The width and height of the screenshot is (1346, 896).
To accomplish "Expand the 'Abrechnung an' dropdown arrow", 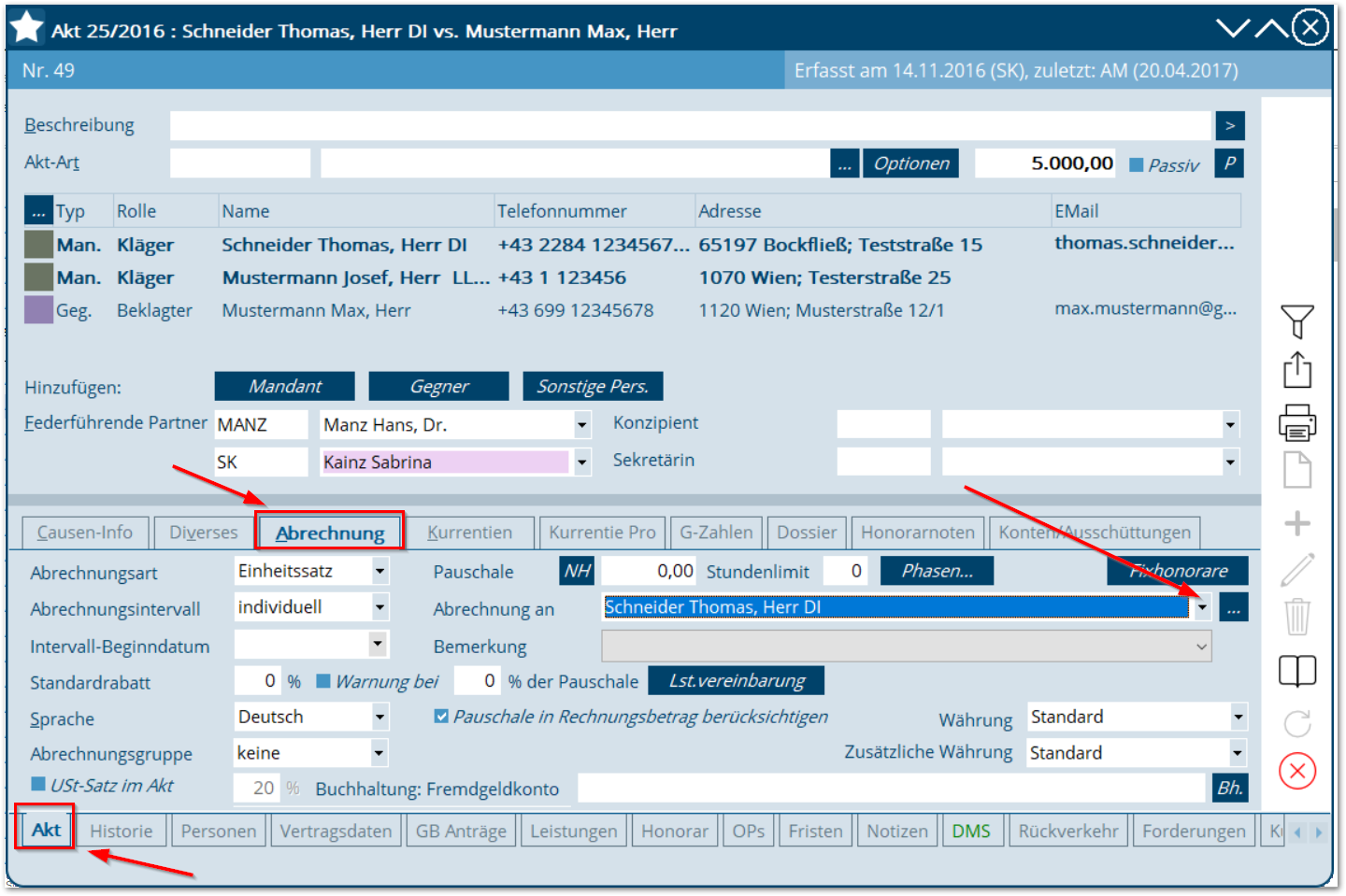I will click(1202, 607).
